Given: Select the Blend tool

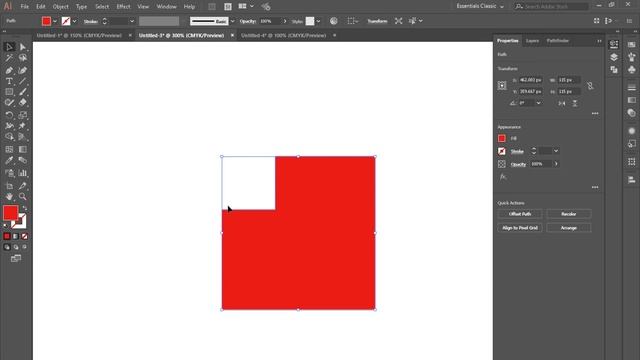Looking at the screenshot, I should click(x=23, y=160).
